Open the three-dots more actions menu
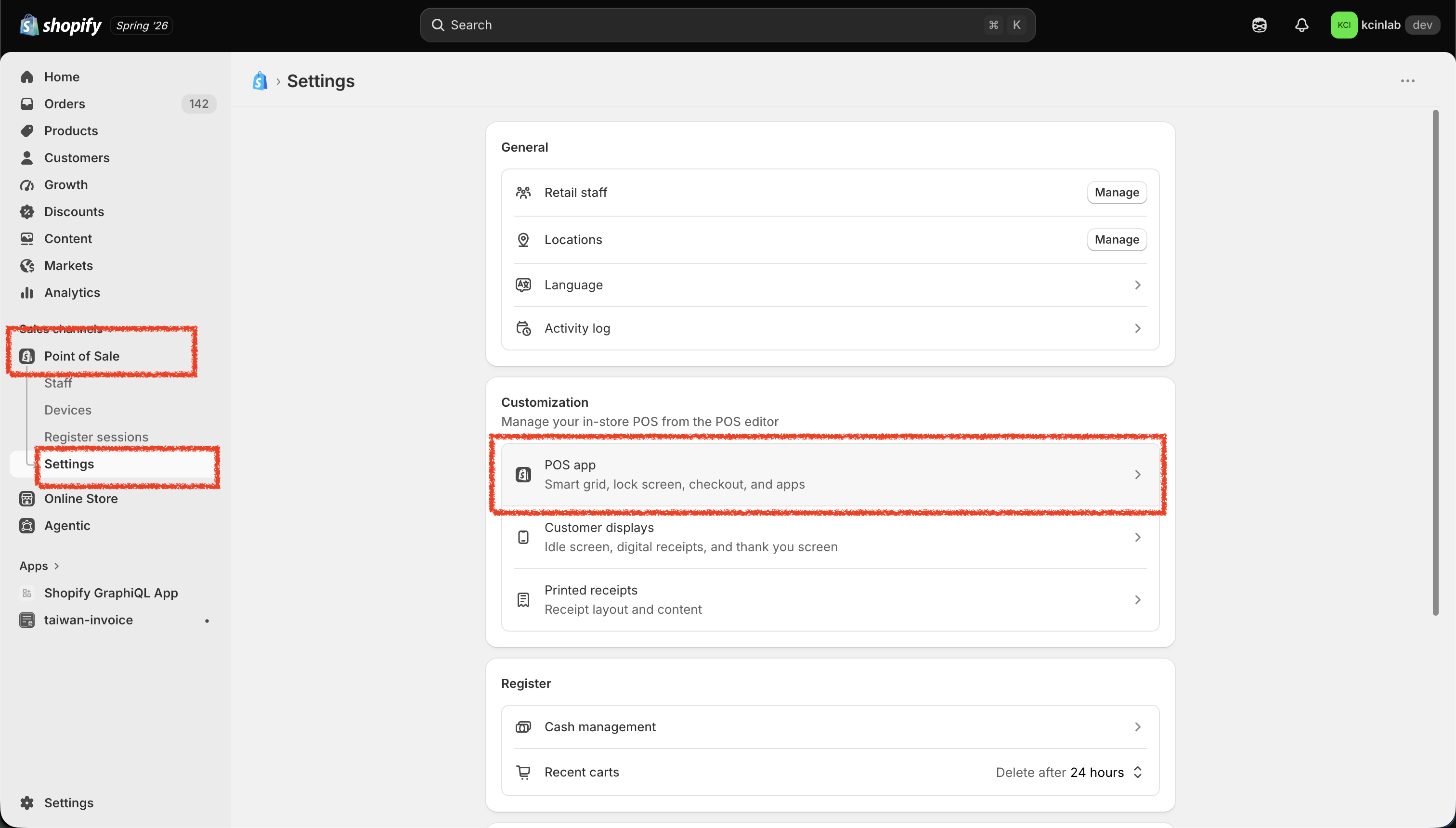The height and width of the screenshot is (828, 1456). [x=1408, y=81]
